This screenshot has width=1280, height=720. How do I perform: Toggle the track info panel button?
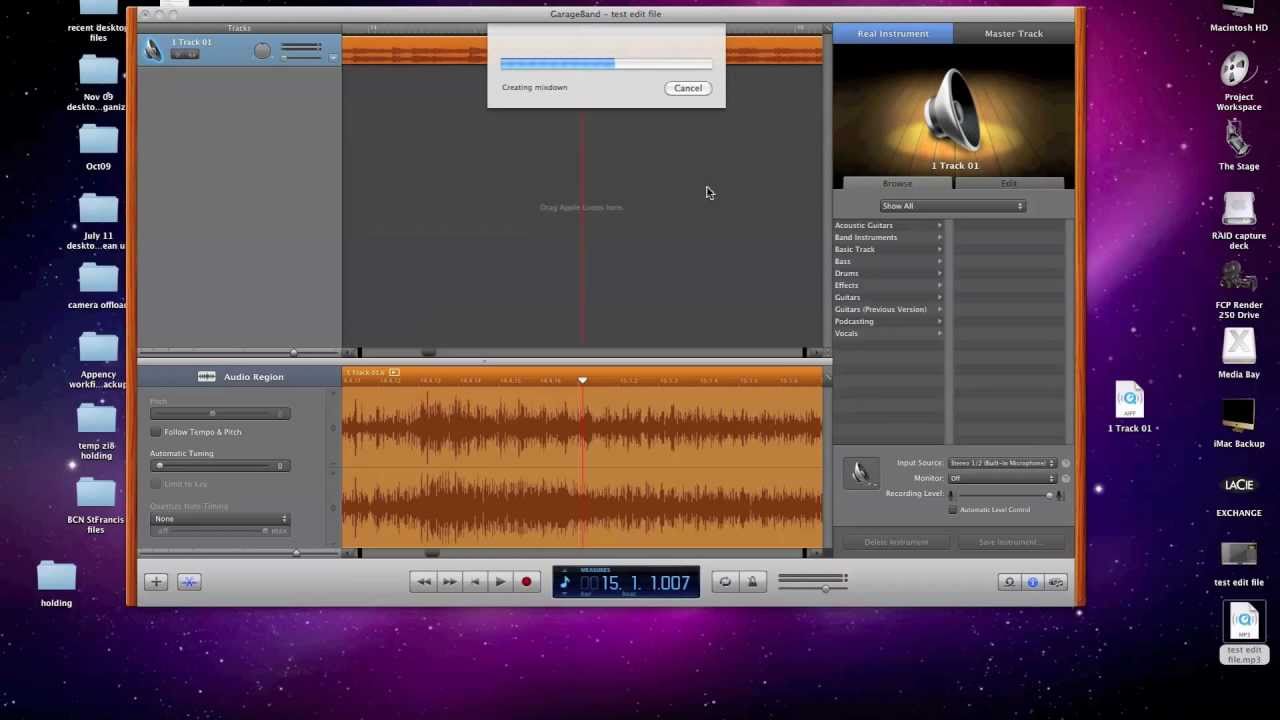pos(1033,582)
